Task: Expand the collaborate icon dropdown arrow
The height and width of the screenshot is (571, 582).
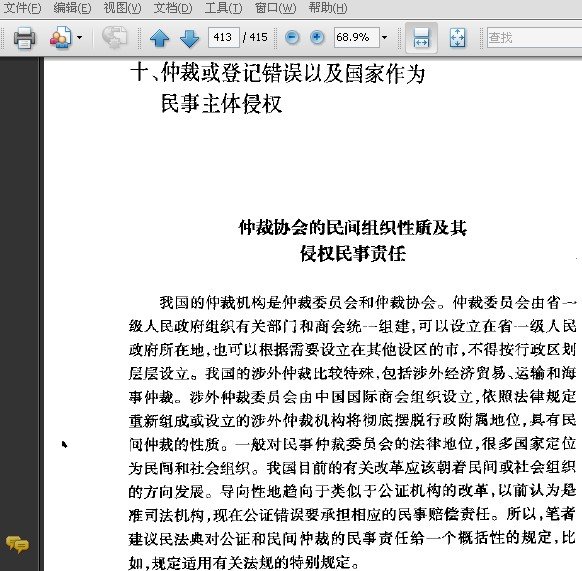Action: click(x=79, y=37)
